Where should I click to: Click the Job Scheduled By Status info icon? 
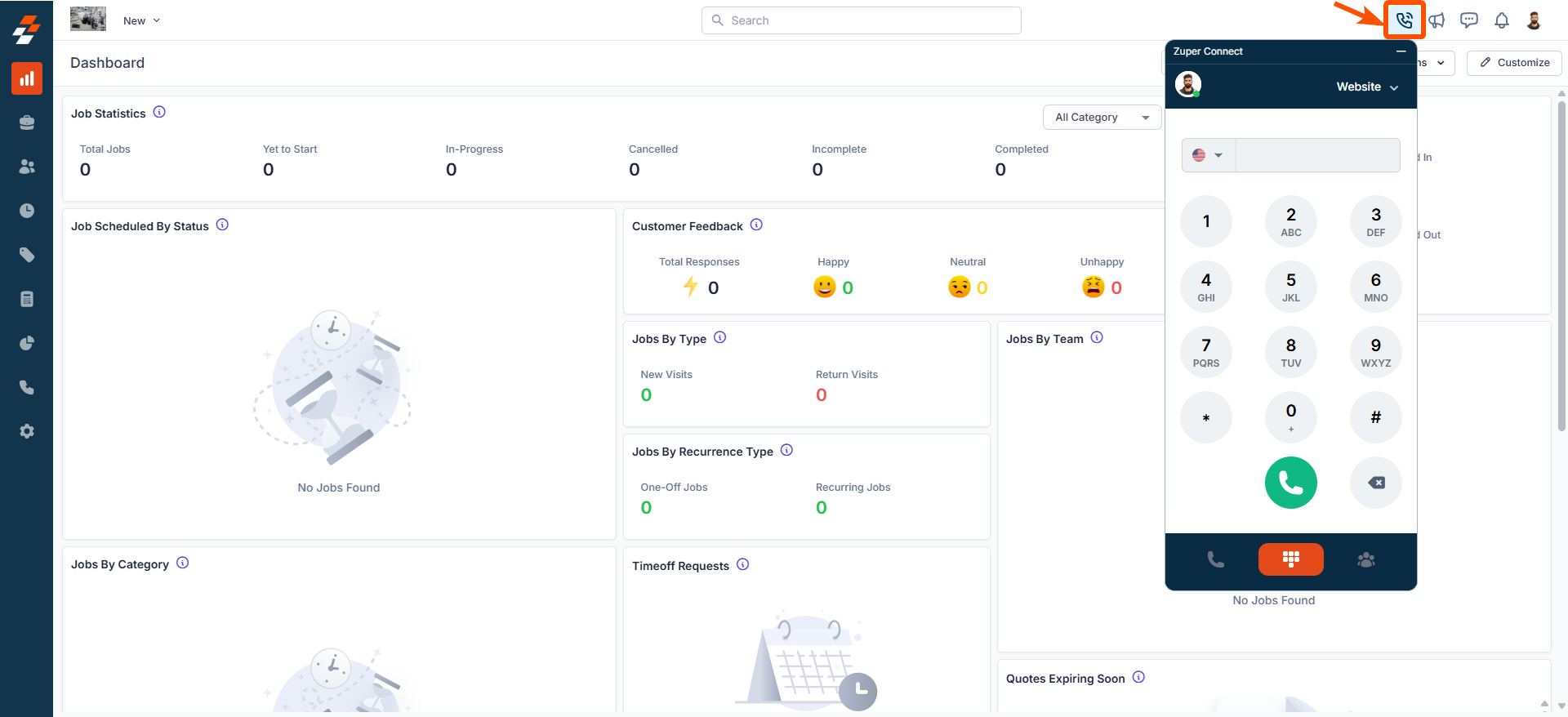(x=222, y=225)
